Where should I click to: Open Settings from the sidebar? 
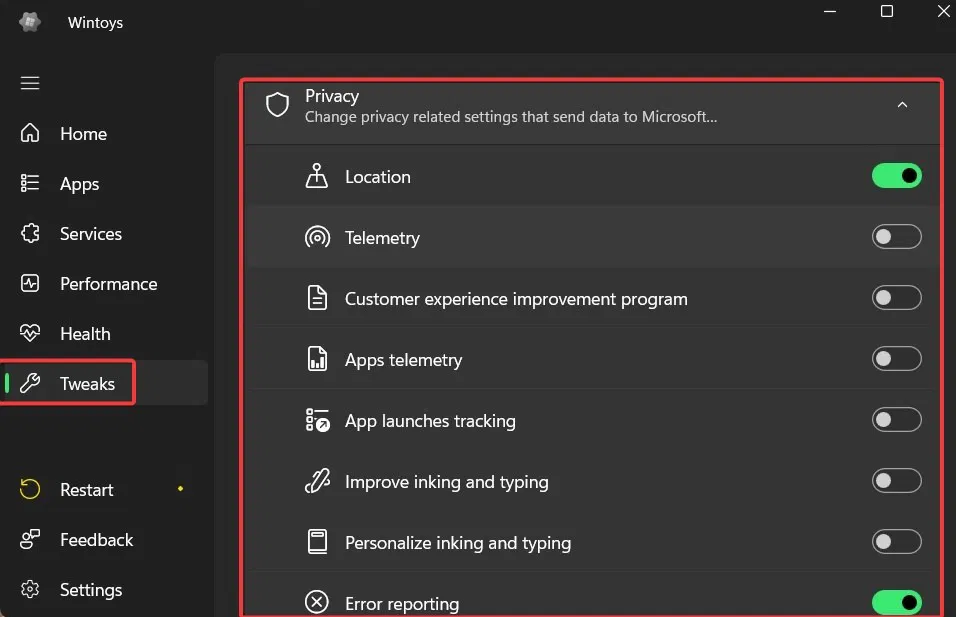(x=90, y=590)
